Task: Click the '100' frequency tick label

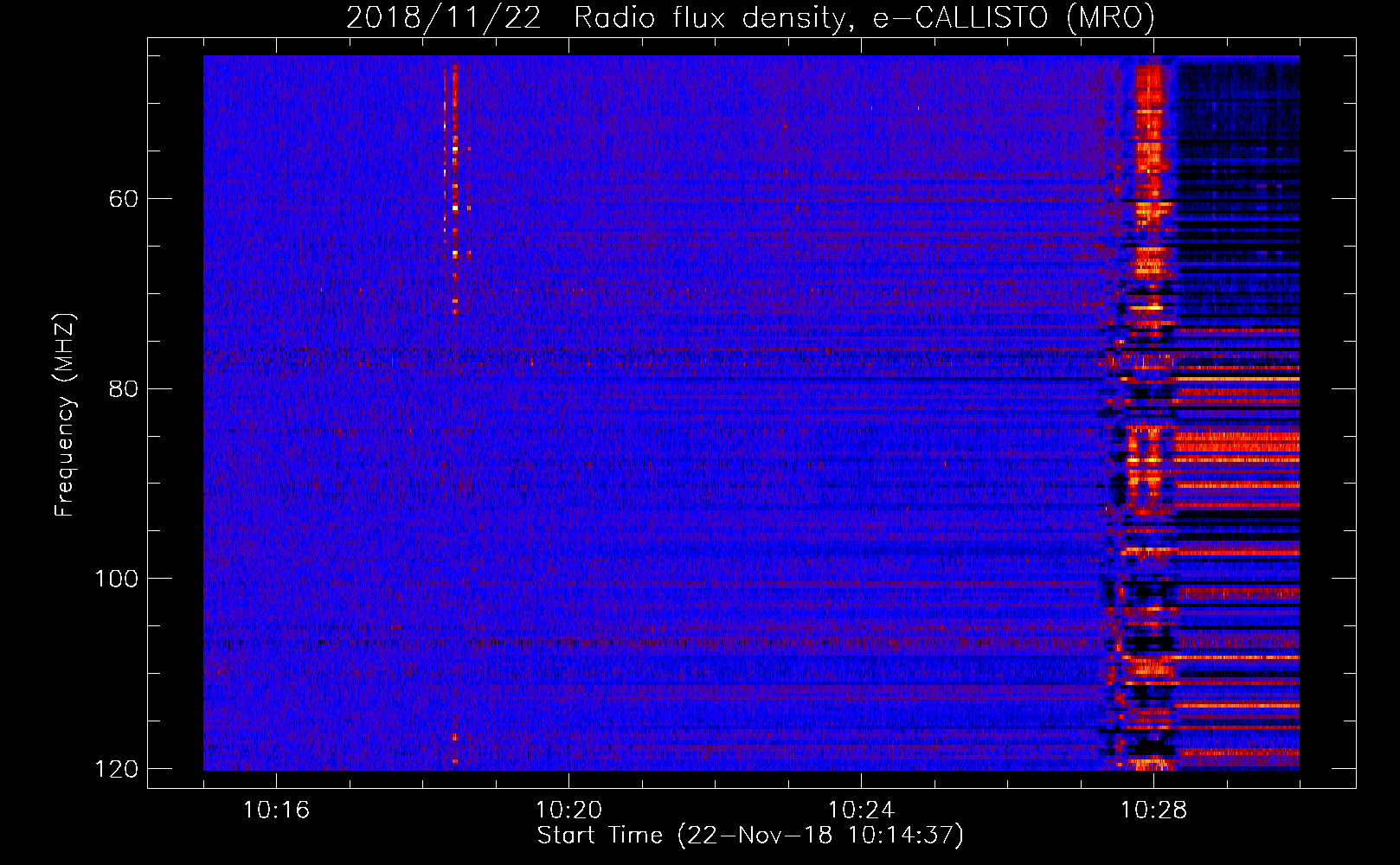Action: coord(116,579)
